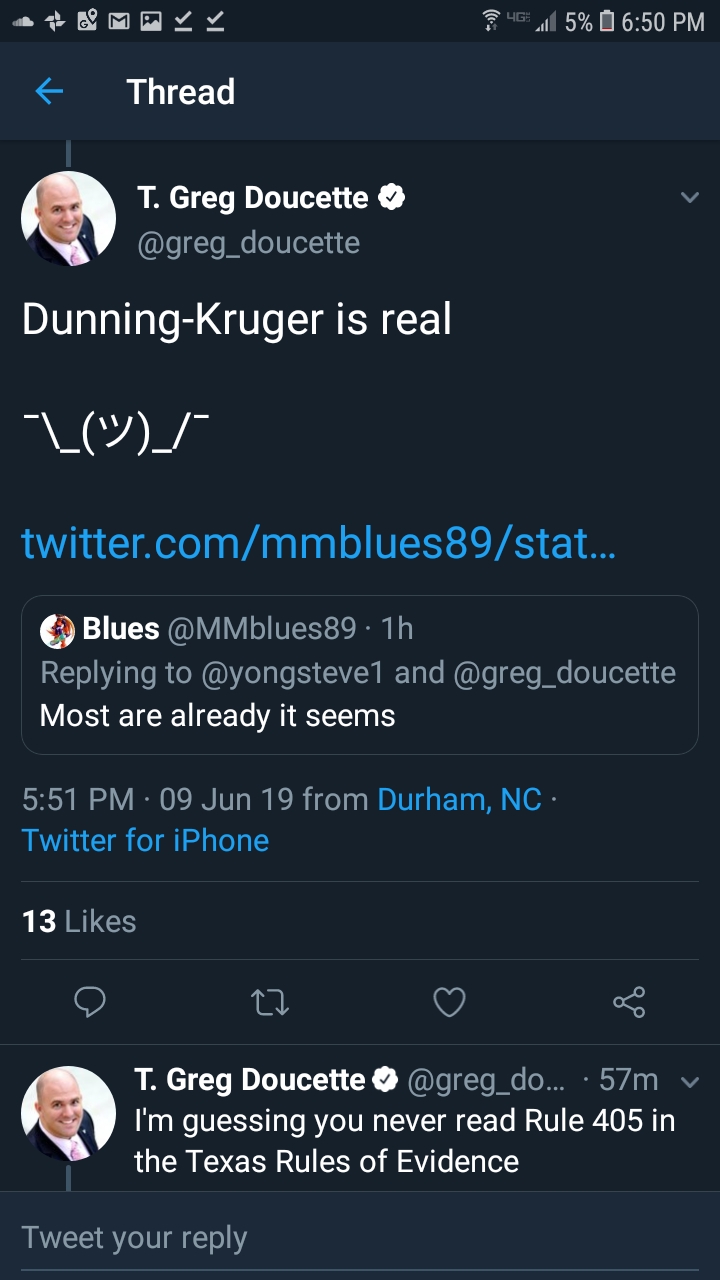Open the Durham, NC location link
The width and height of the screenshot is (720, 1280).
[x=459, y=799]
